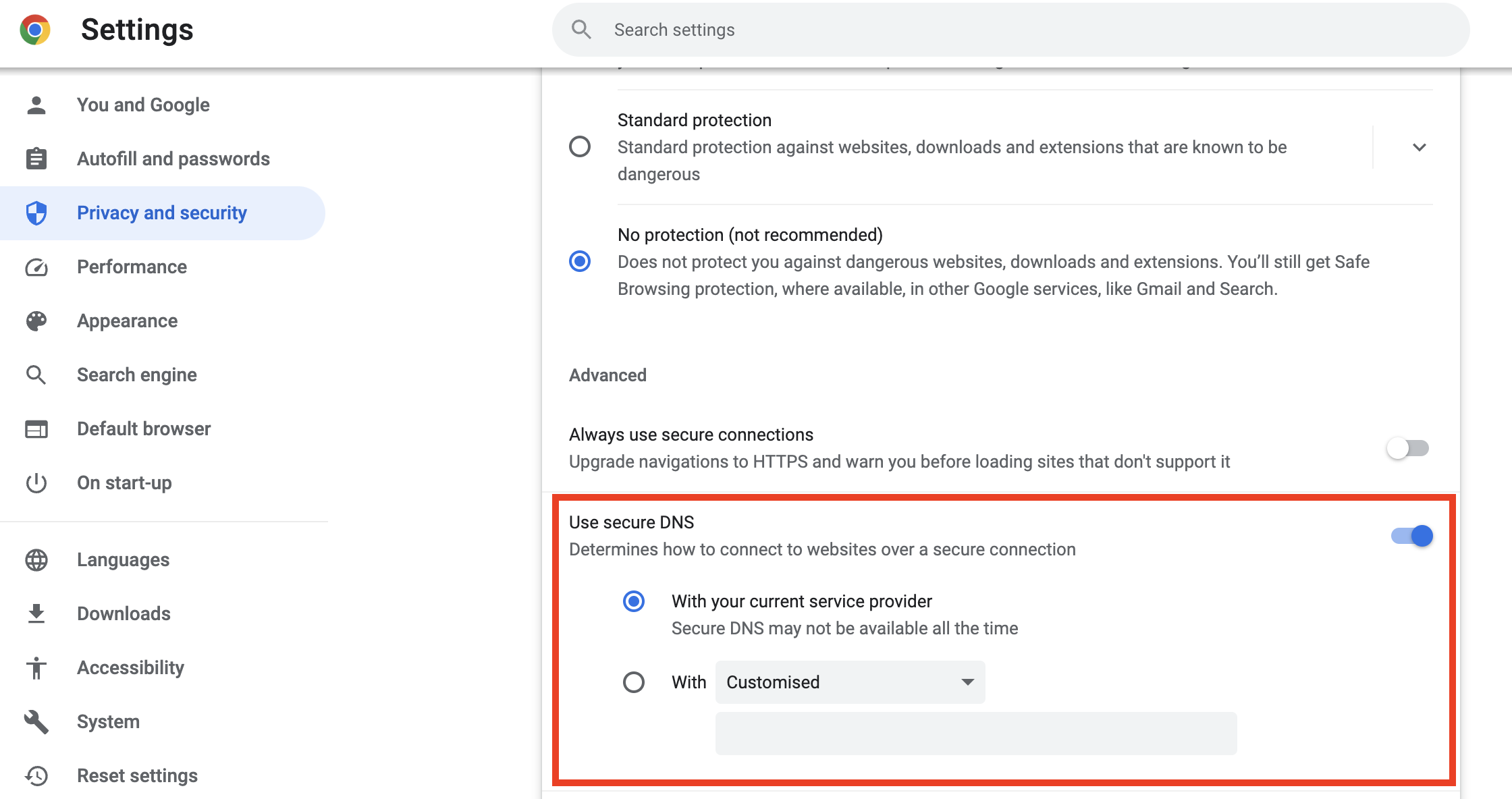
Task: Click the wrench System icon
Action: 36,722
